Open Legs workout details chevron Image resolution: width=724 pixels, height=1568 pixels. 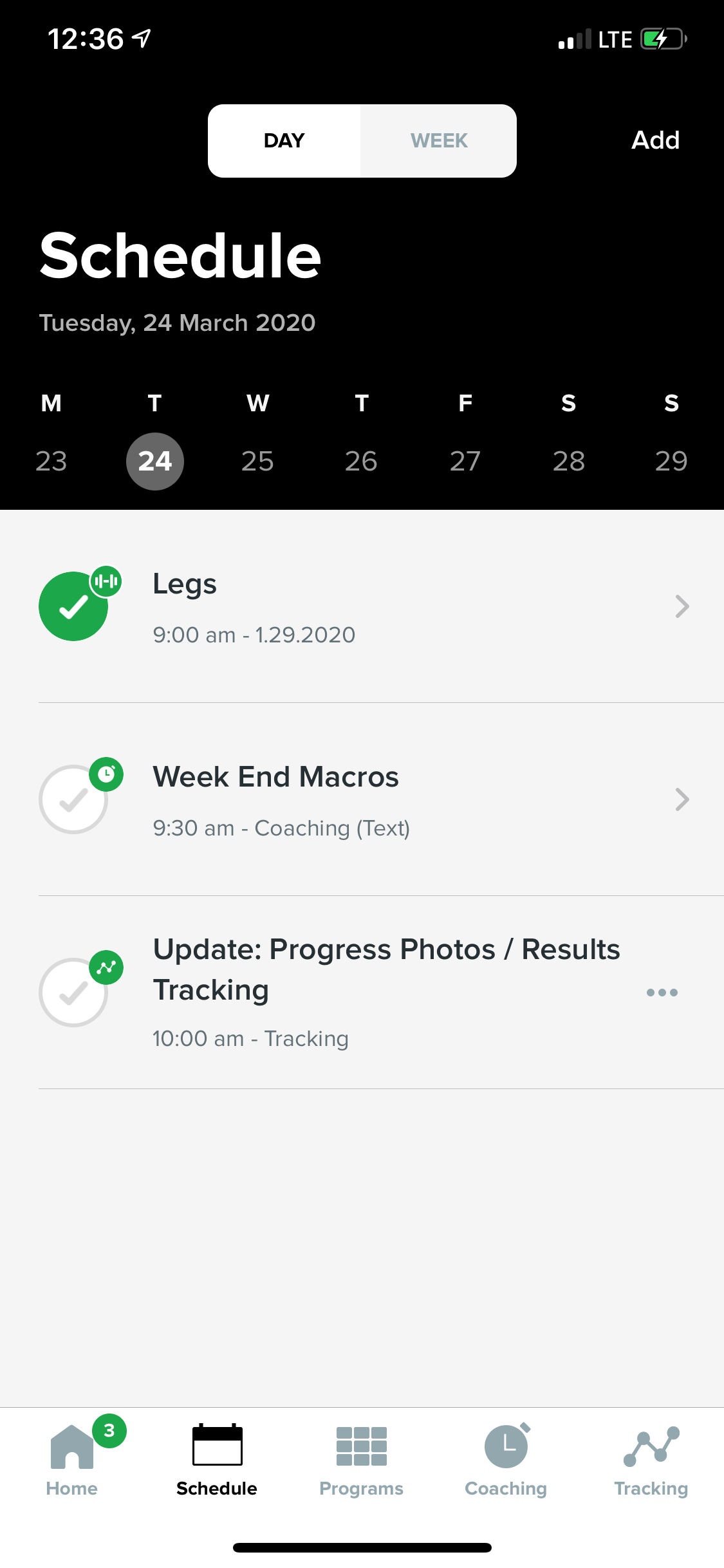[682, 606]
